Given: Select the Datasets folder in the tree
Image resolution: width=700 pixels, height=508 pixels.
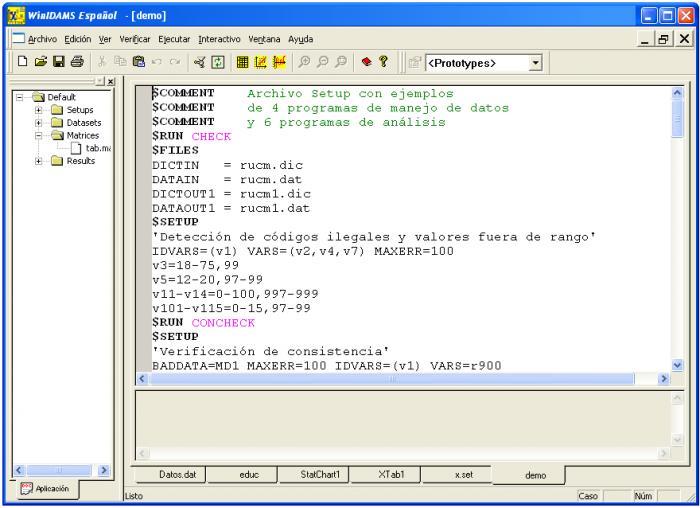Looking at the screenshot, I should (x=83, y=123).
